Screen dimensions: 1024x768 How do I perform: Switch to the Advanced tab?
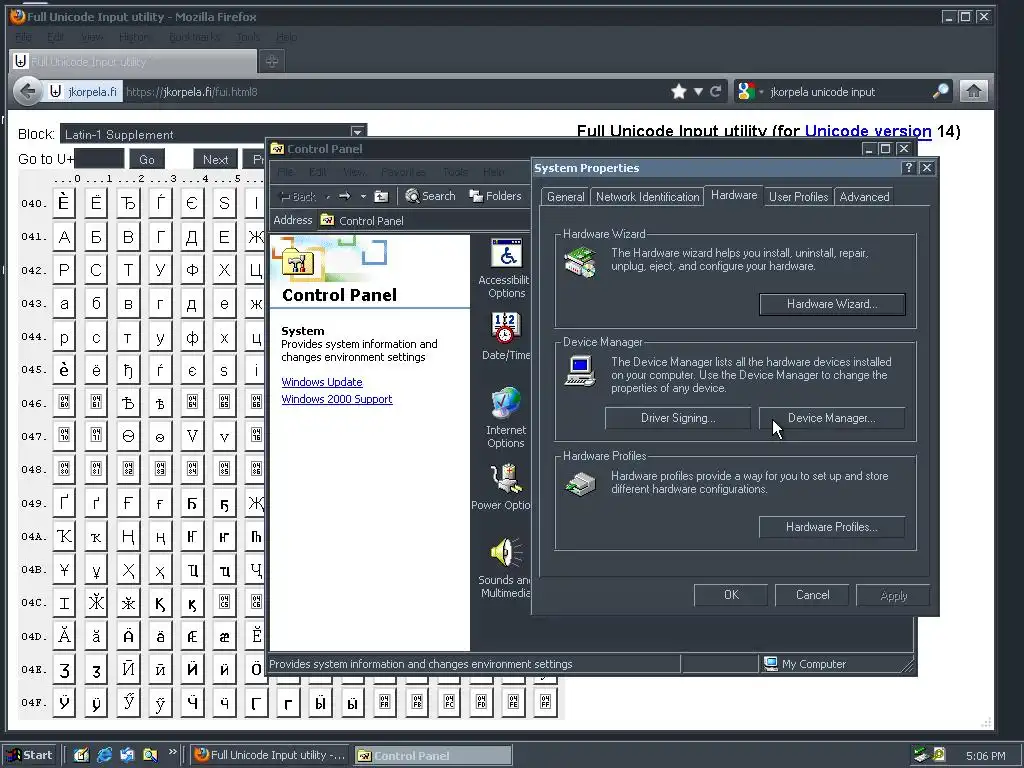[x=864, y=197]
